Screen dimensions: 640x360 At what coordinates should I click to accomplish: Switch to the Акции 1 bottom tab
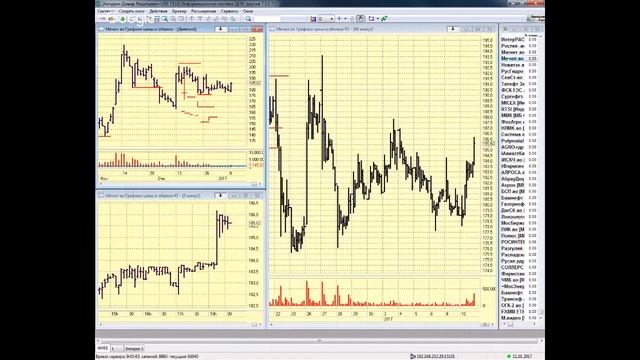(x=134, y=349)
